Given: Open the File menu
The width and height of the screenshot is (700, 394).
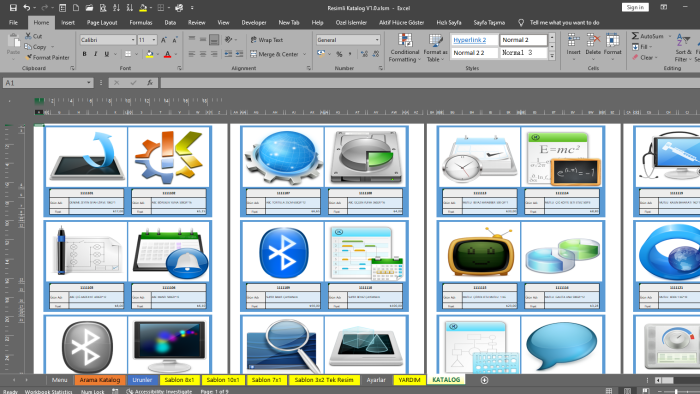Looking at the screenshot, I should pos(13,22).
